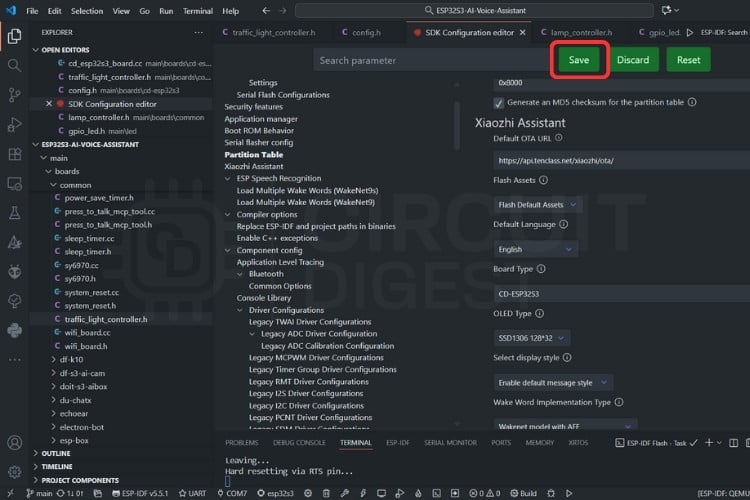Viewport: 750px width, 500px height.
Task: Focus the Search parameter field
Action: 431,60
